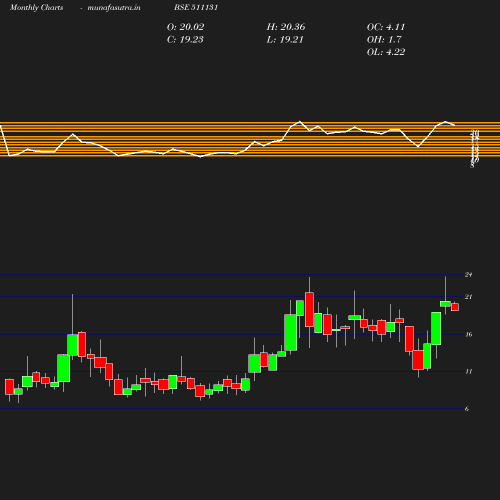
Task: Click the "OC: 4.11" reading
Action: click(386, 27)
